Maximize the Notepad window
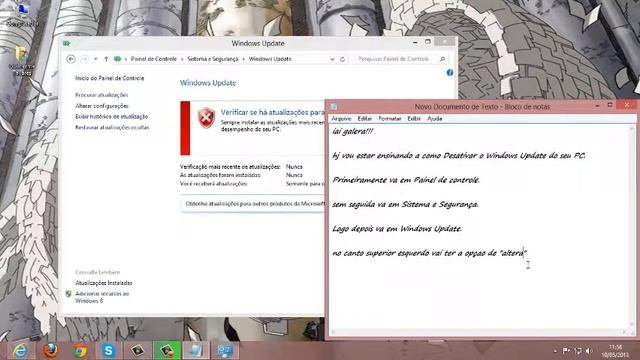This screenshot has width=640, height=360. click(610, 105)
